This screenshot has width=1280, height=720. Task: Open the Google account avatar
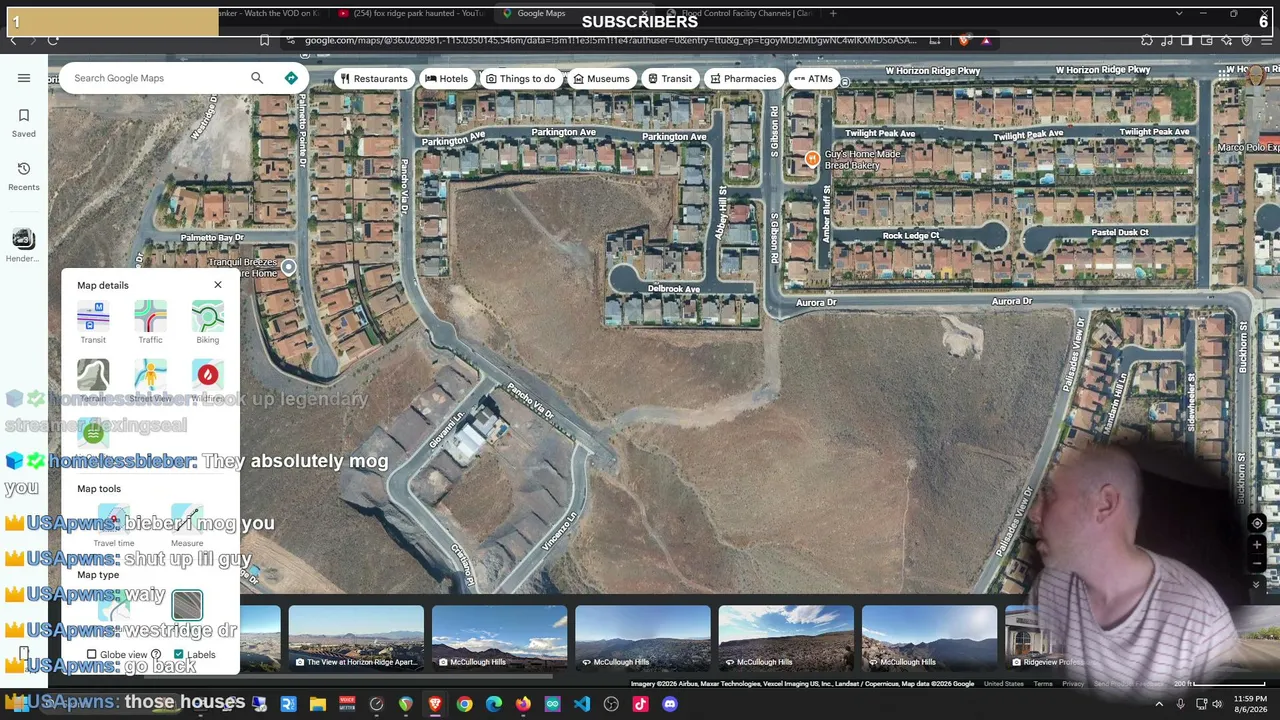[1258, 76]
